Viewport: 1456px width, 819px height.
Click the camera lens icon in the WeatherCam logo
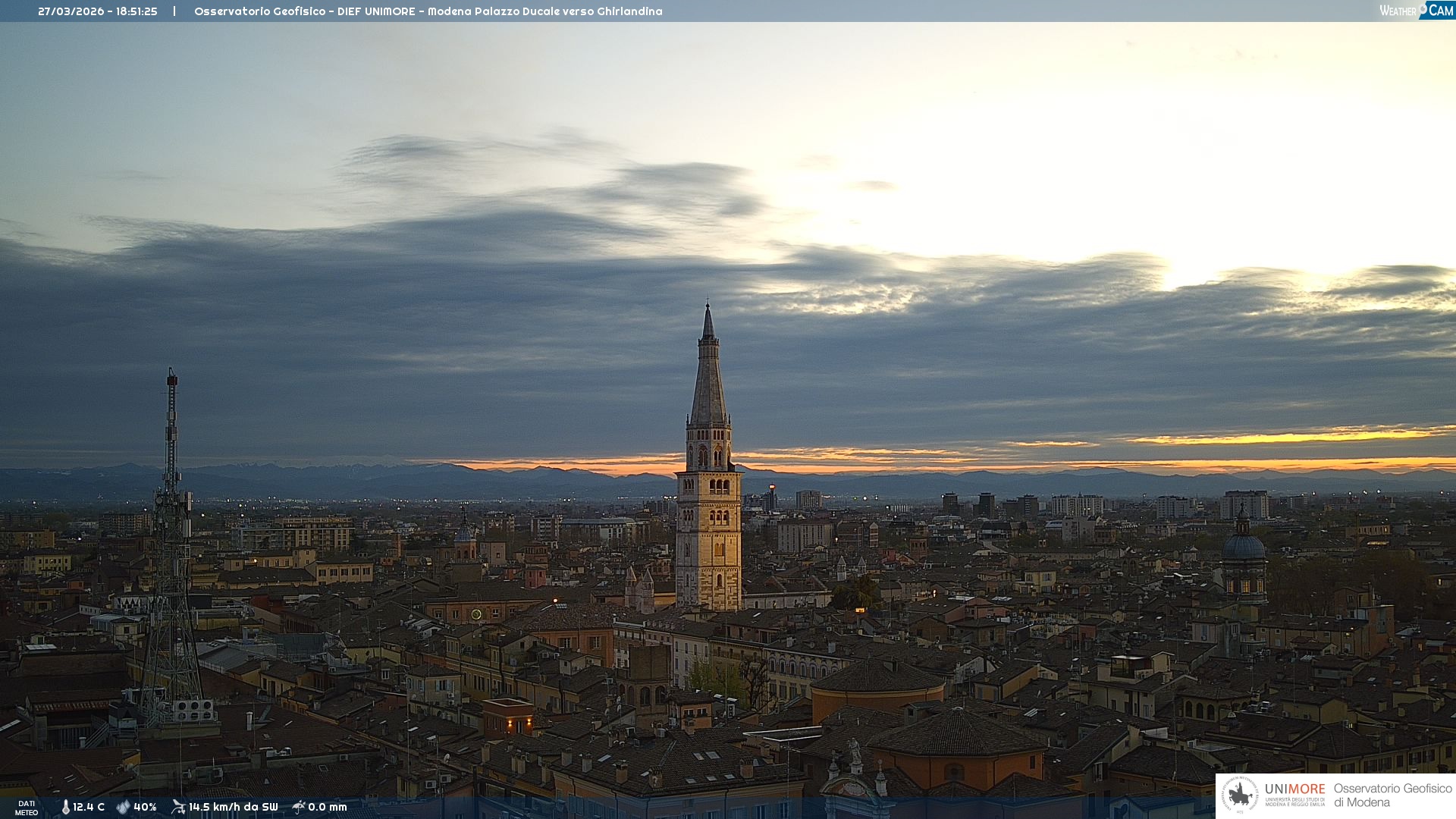pos(1423,8)
